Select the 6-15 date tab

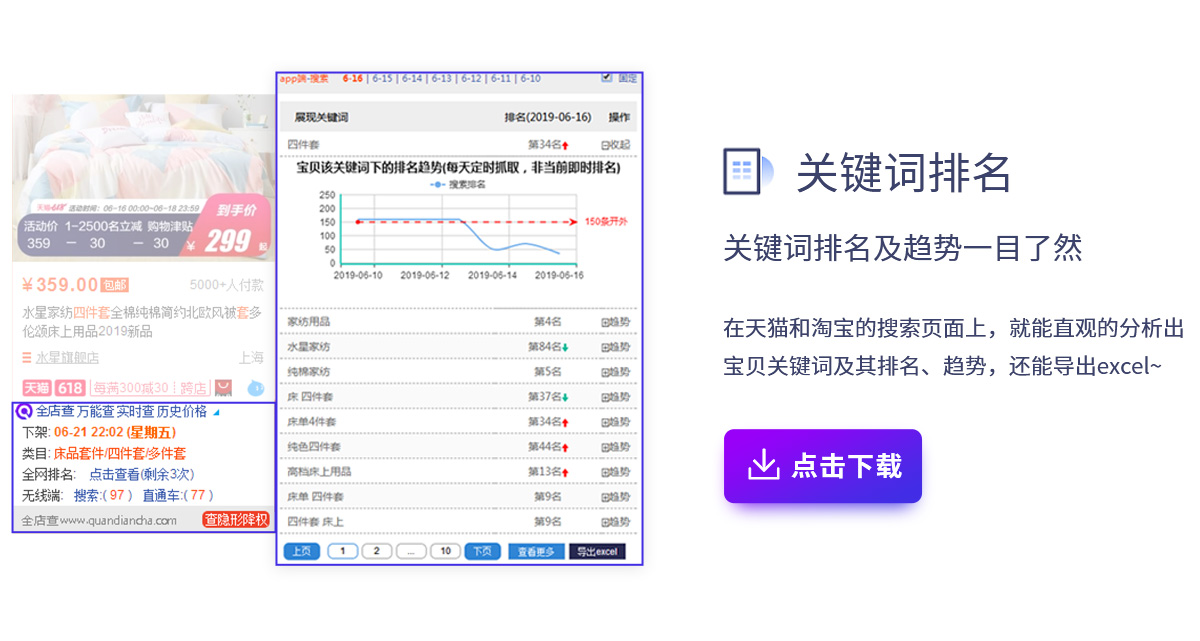382,78
